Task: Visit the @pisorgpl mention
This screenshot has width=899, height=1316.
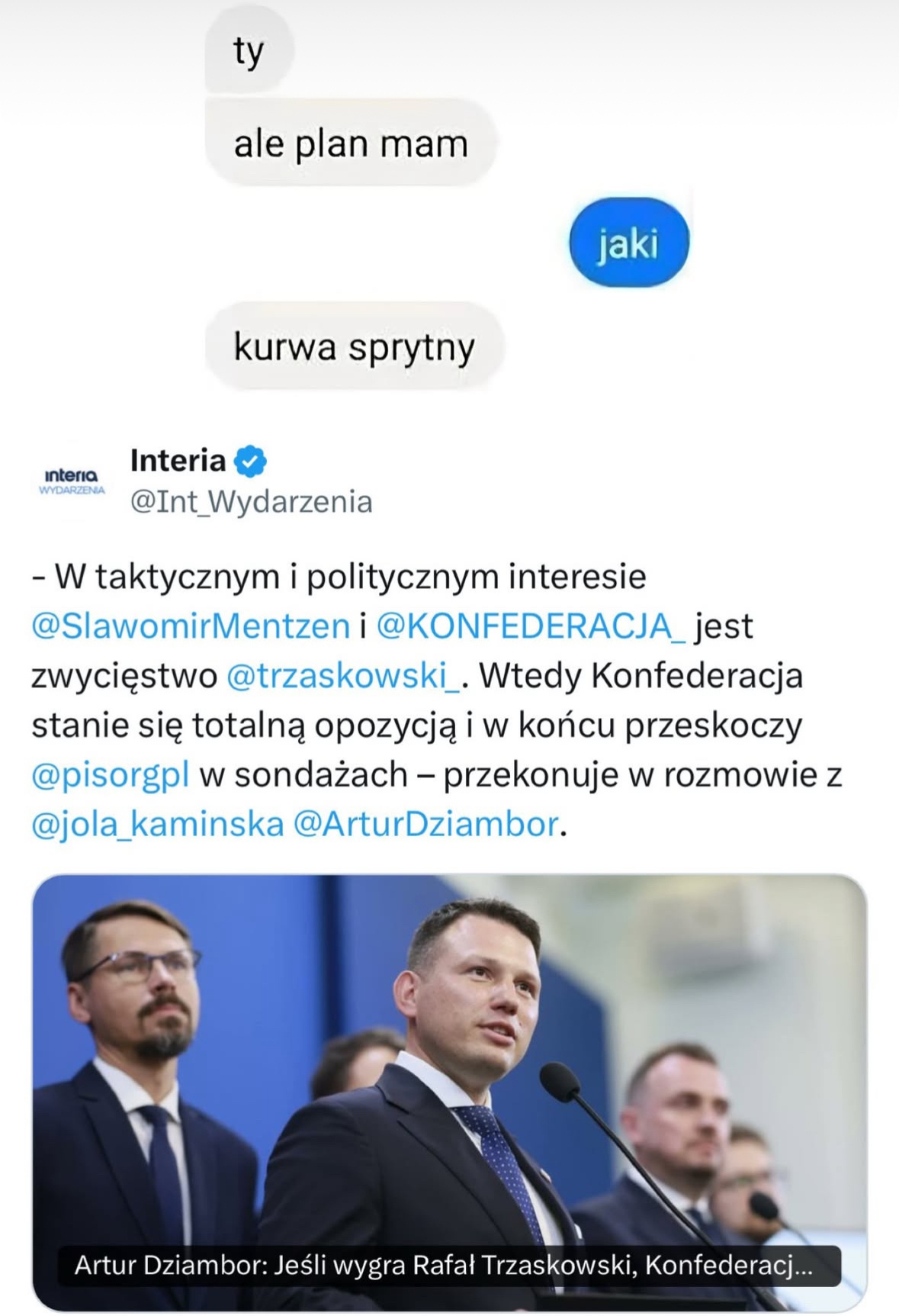Action: coord(111,775)
